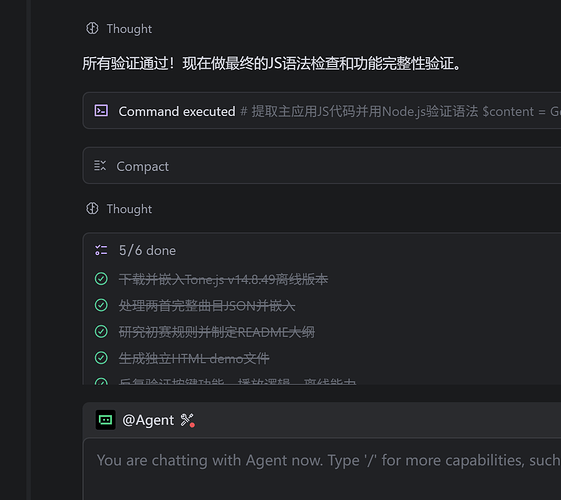561x500 pixels.
Task: Click the tools icon next to @Agent
Action: click(187, 420)
